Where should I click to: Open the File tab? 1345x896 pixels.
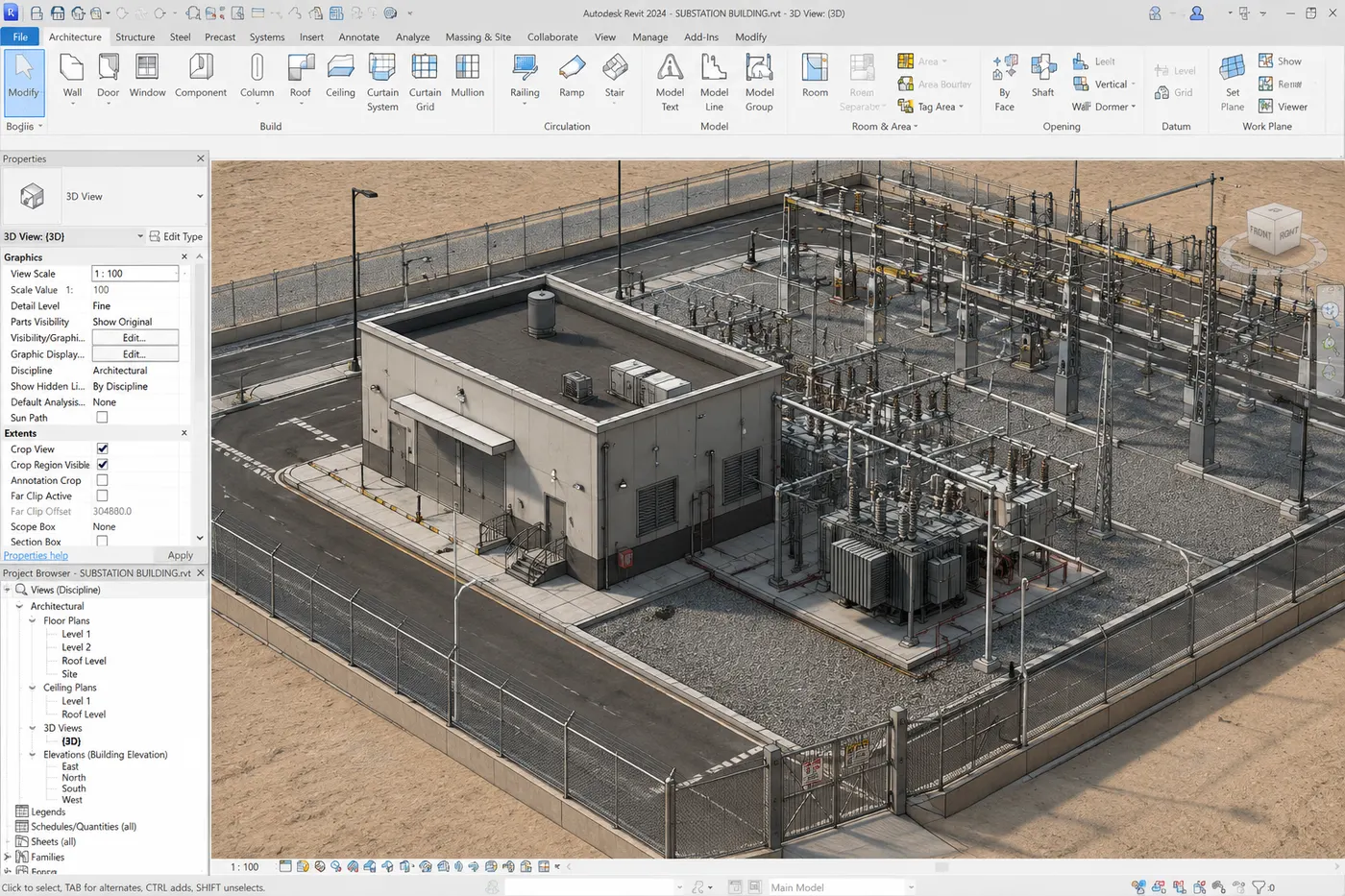click(x=20, y=36)
